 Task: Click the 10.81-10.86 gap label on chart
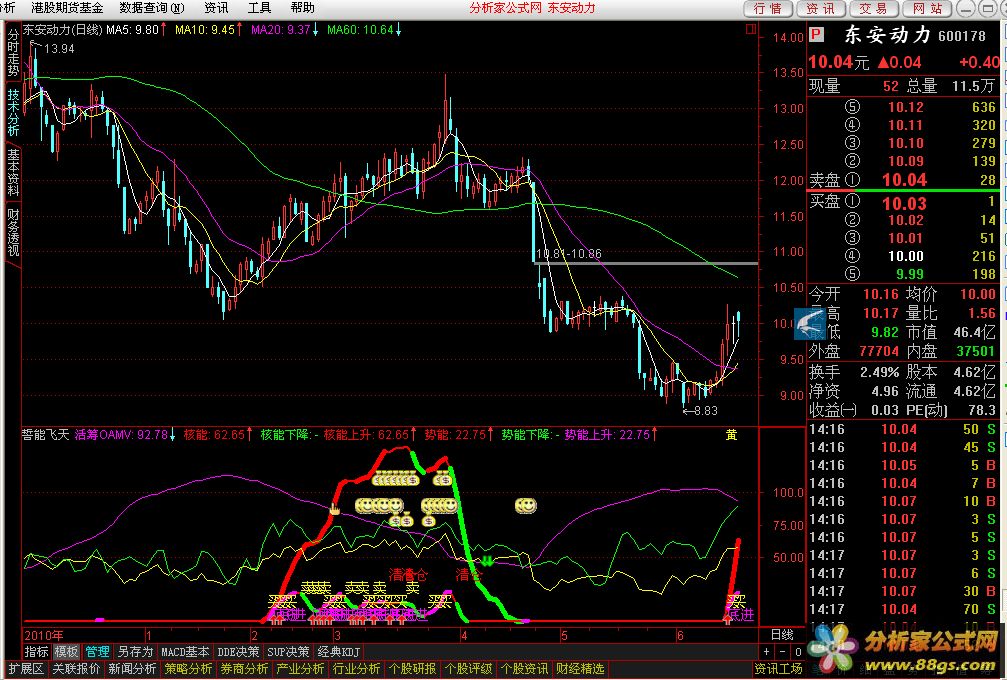click(568, 254)
